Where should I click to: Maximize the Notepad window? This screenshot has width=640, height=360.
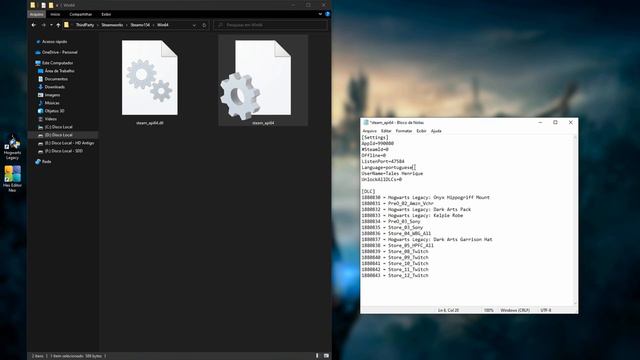(555, 122)
